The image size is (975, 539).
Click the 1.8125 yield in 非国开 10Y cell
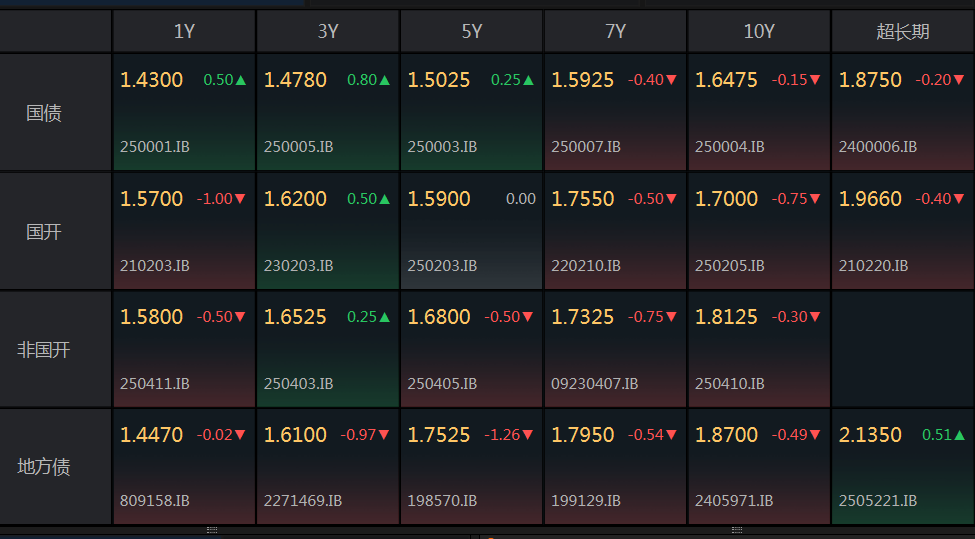coord(726,317)
